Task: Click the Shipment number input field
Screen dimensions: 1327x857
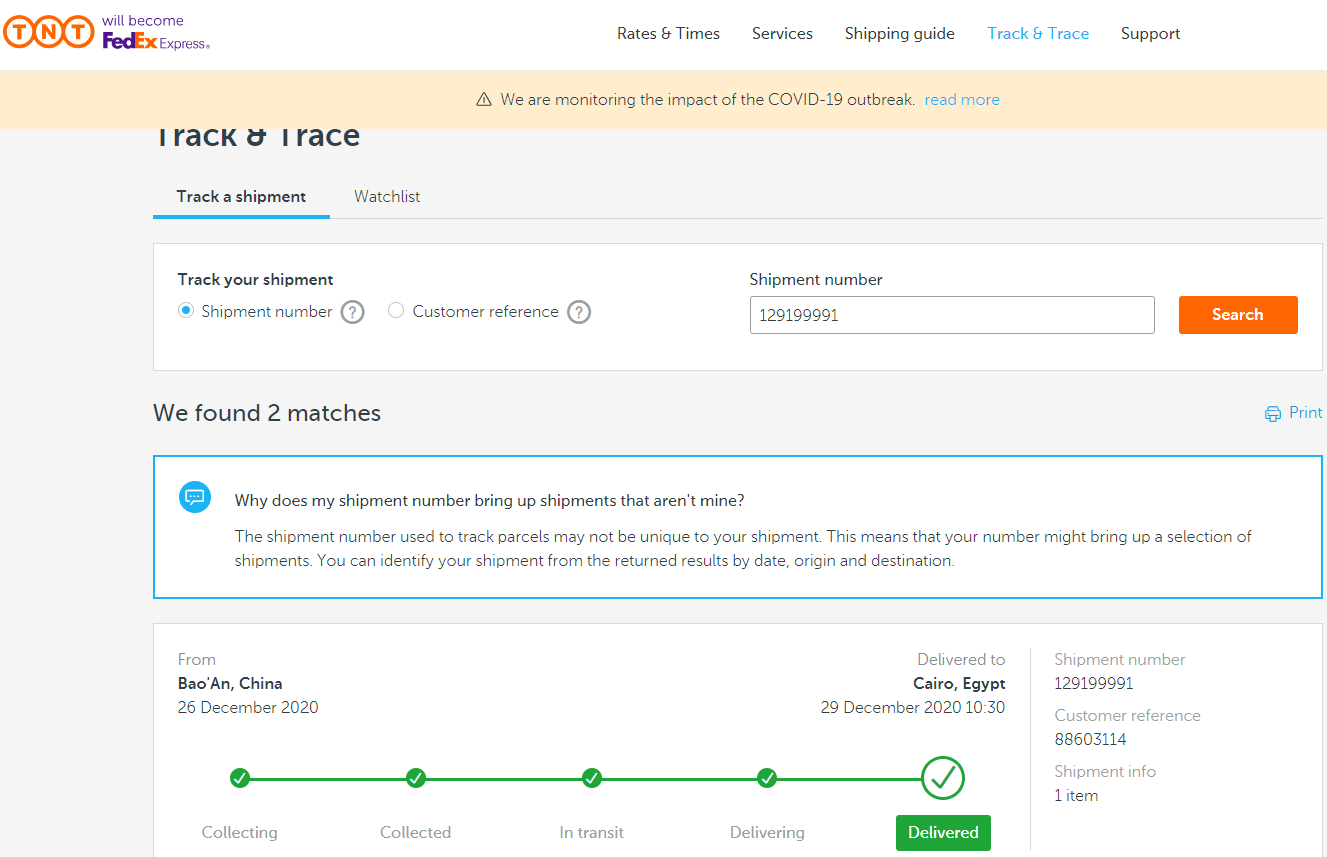Action: [x=951, y=315]
